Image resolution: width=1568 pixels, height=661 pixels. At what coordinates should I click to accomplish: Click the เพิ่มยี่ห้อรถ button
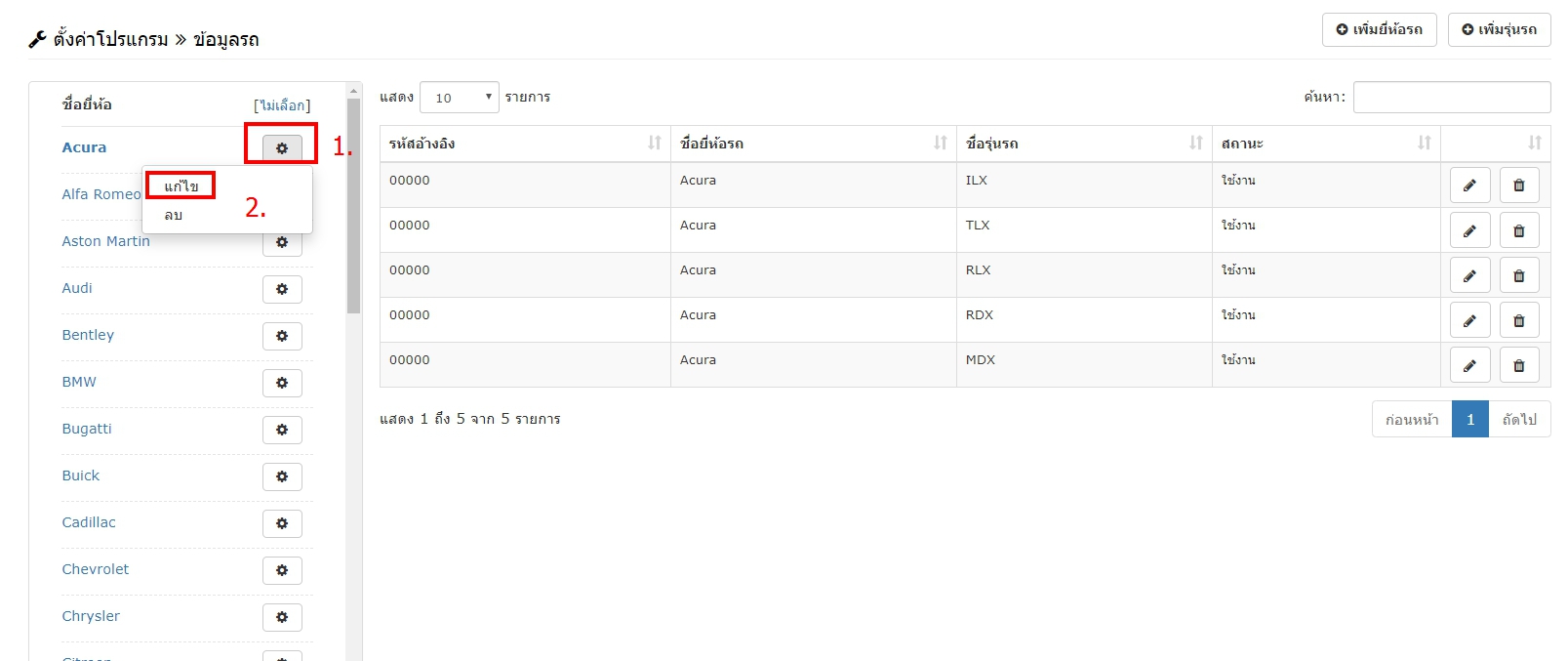[1380, 29]
